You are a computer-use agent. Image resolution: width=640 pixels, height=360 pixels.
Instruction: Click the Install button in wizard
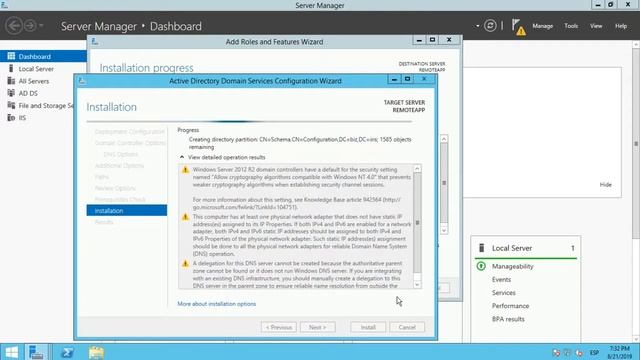tap(368, 327)
